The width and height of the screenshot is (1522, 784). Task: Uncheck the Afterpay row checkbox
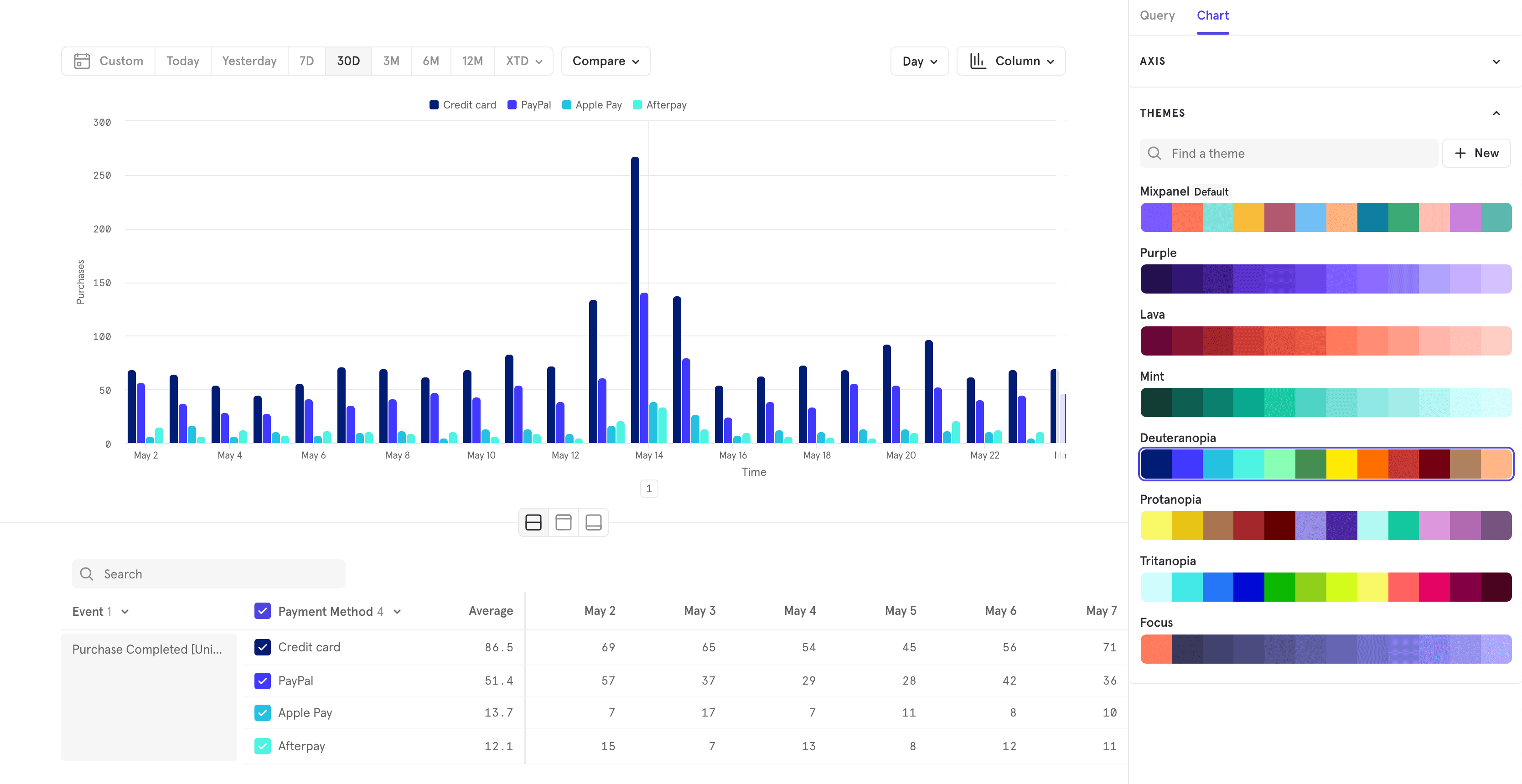point(262,746)
